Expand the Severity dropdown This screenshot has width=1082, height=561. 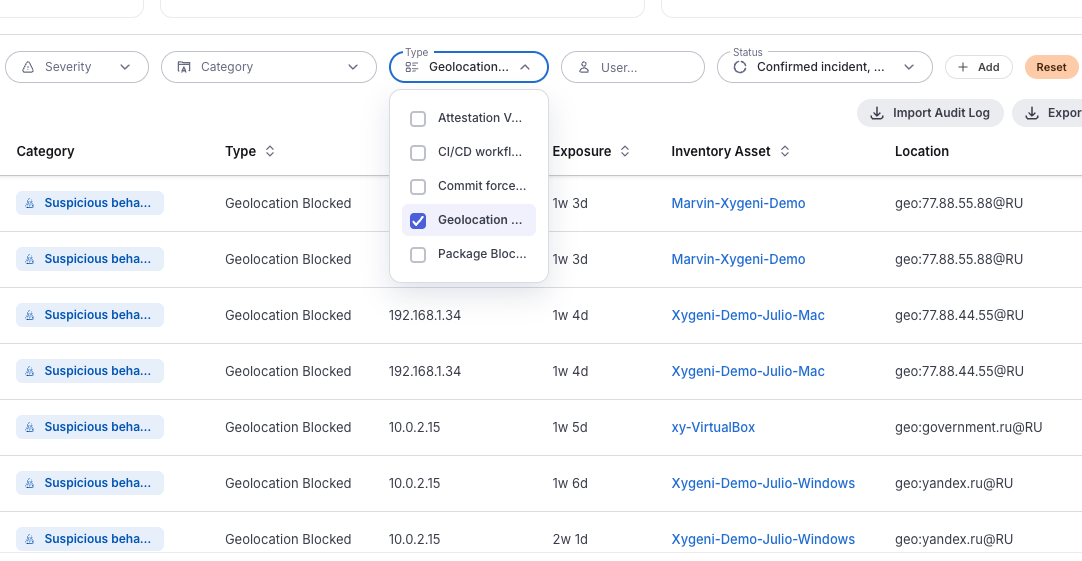(77, 67)
